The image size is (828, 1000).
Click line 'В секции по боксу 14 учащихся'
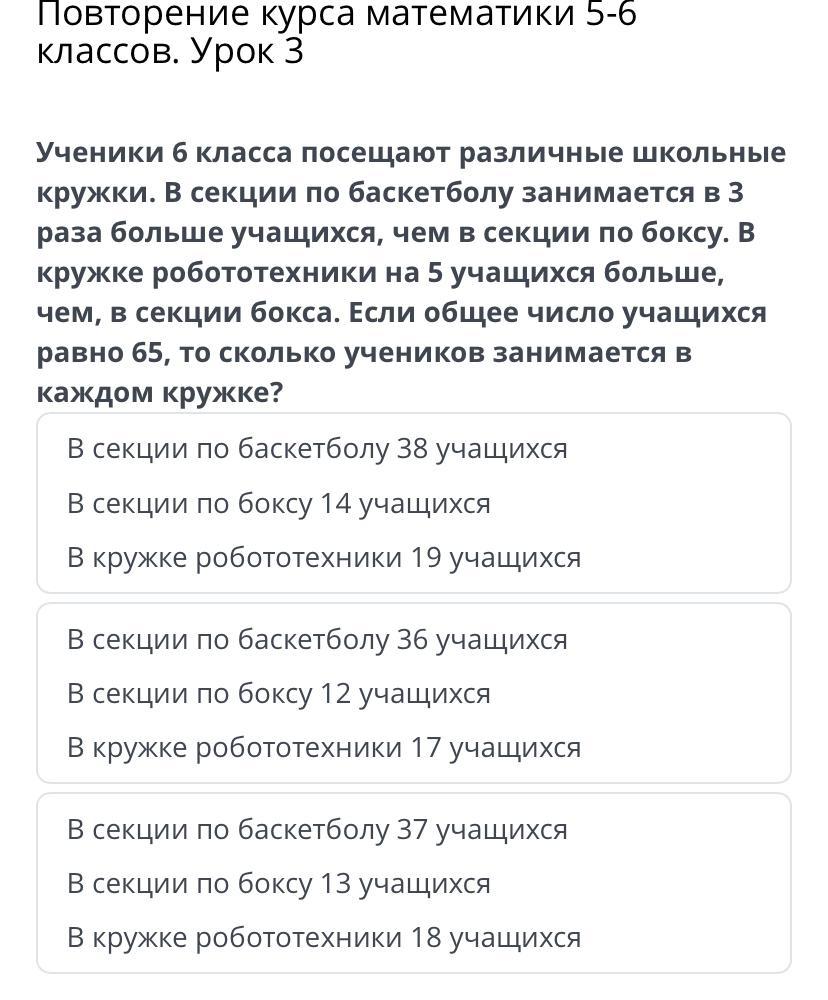(x=279, y=503)
